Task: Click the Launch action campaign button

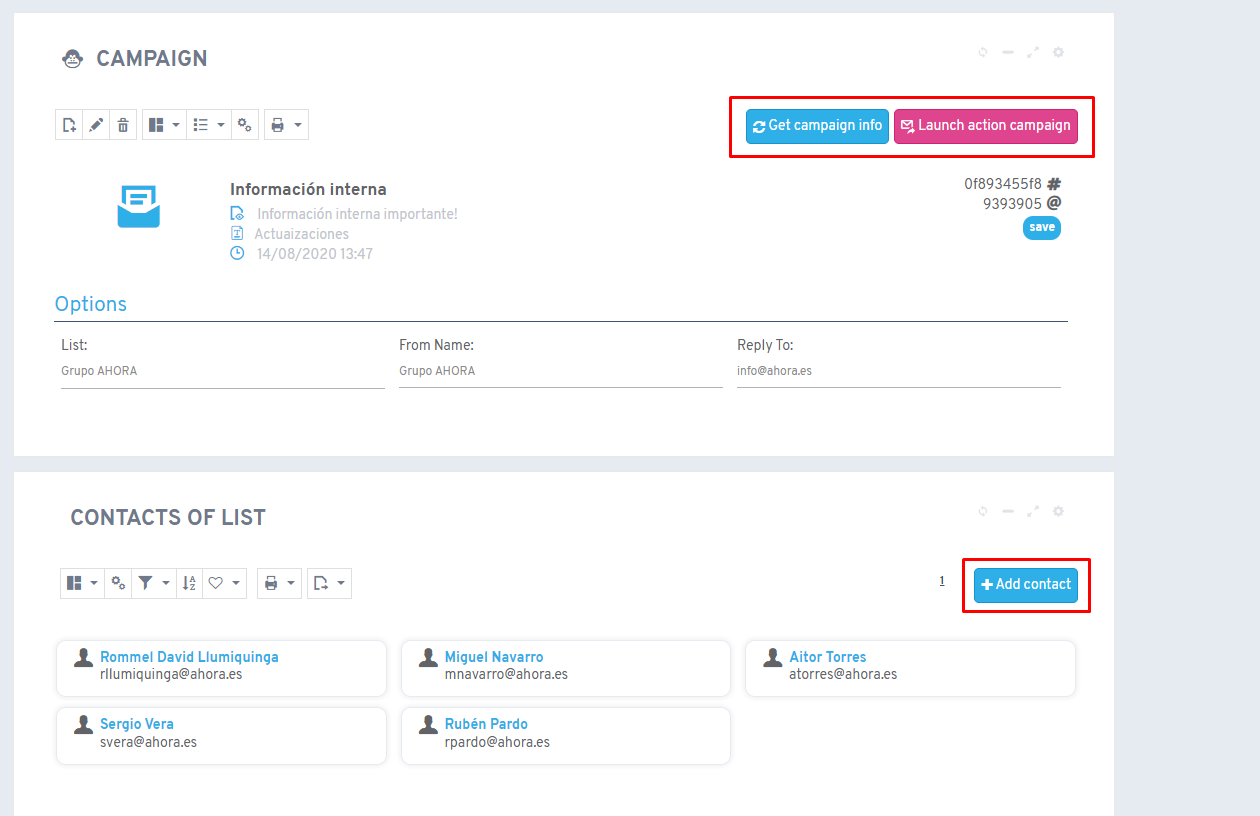Action: point(986,126)
